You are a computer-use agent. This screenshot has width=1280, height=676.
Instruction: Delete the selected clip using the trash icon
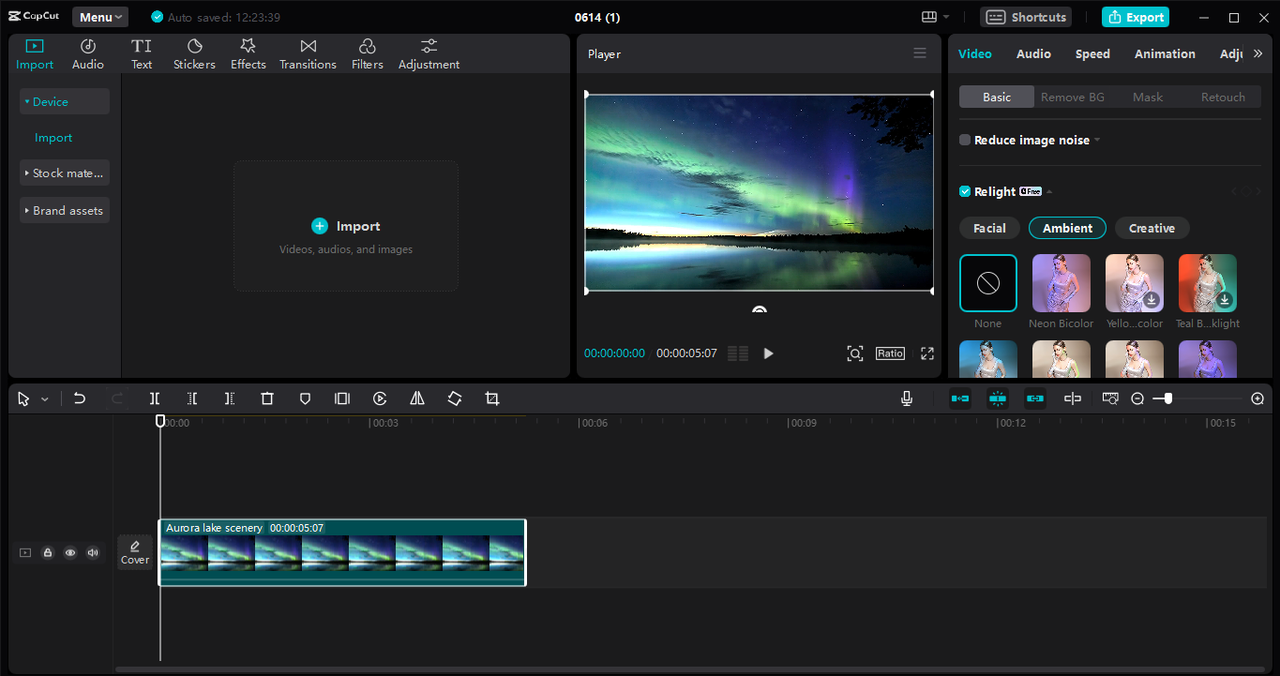(x=267, y=398)
